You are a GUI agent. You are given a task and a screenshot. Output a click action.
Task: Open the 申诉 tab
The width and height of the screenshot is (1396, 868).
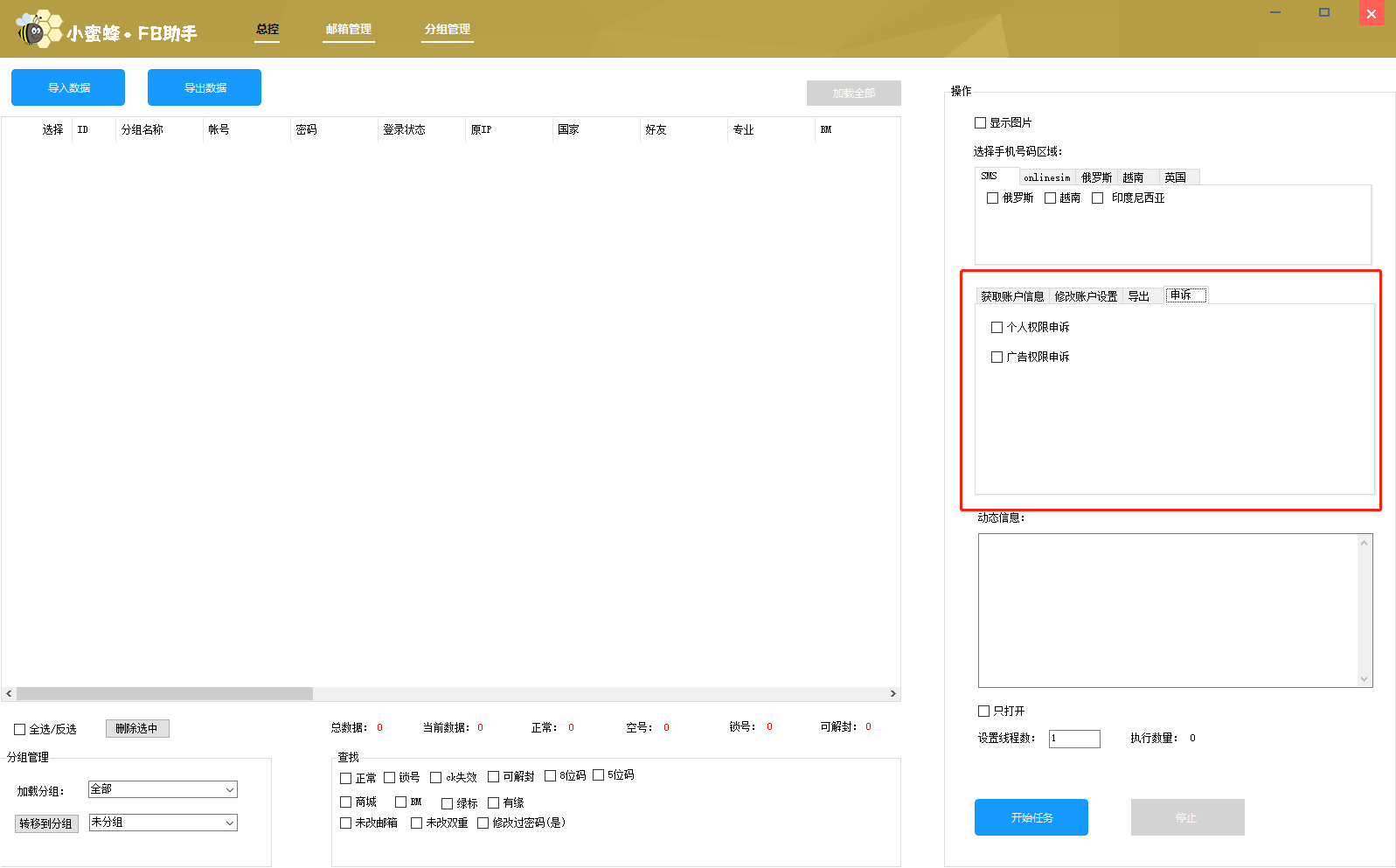1185,295
